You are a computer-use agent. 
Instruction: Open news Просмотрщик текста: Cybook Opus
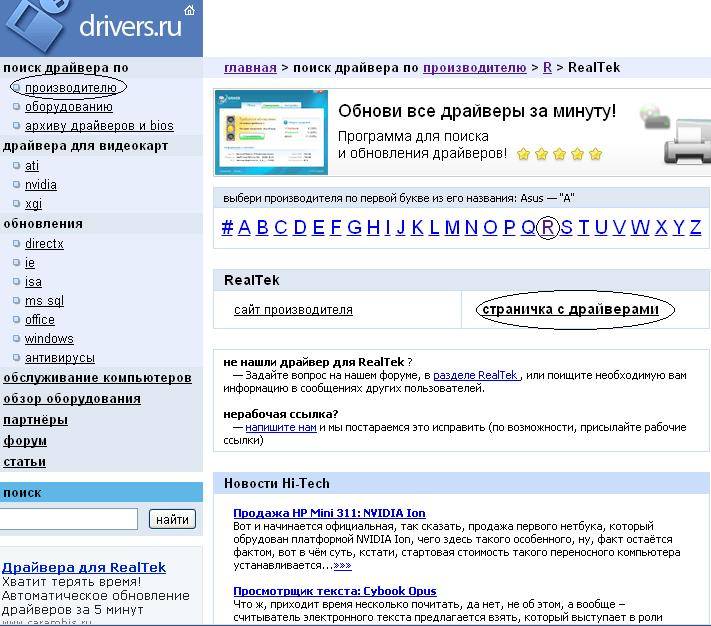[x=335, y=591]
